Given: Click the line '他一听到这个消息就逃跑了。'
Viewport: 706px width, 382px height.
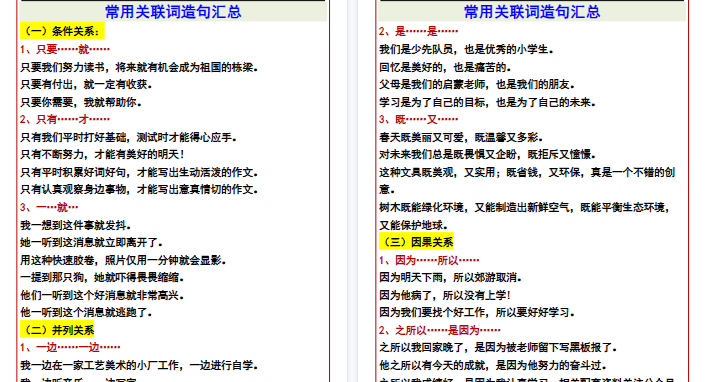Looking at the screenshot, I should [x=86, y=313].
